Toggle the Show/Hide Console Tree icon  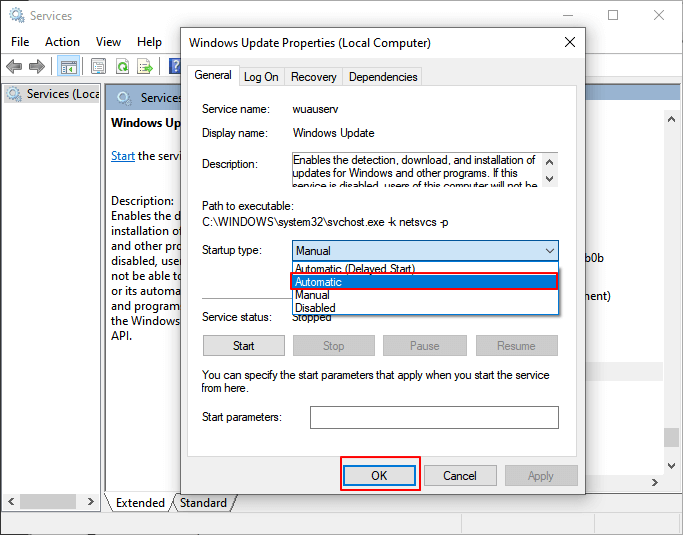click(68, 67)
